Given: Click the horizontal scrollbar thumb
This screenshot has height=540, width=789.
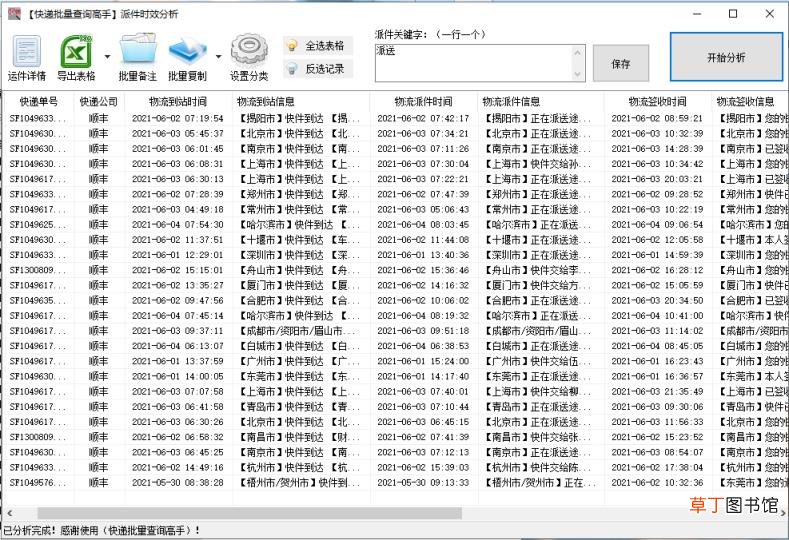Looking at the screenshot, I should (250, 513).
